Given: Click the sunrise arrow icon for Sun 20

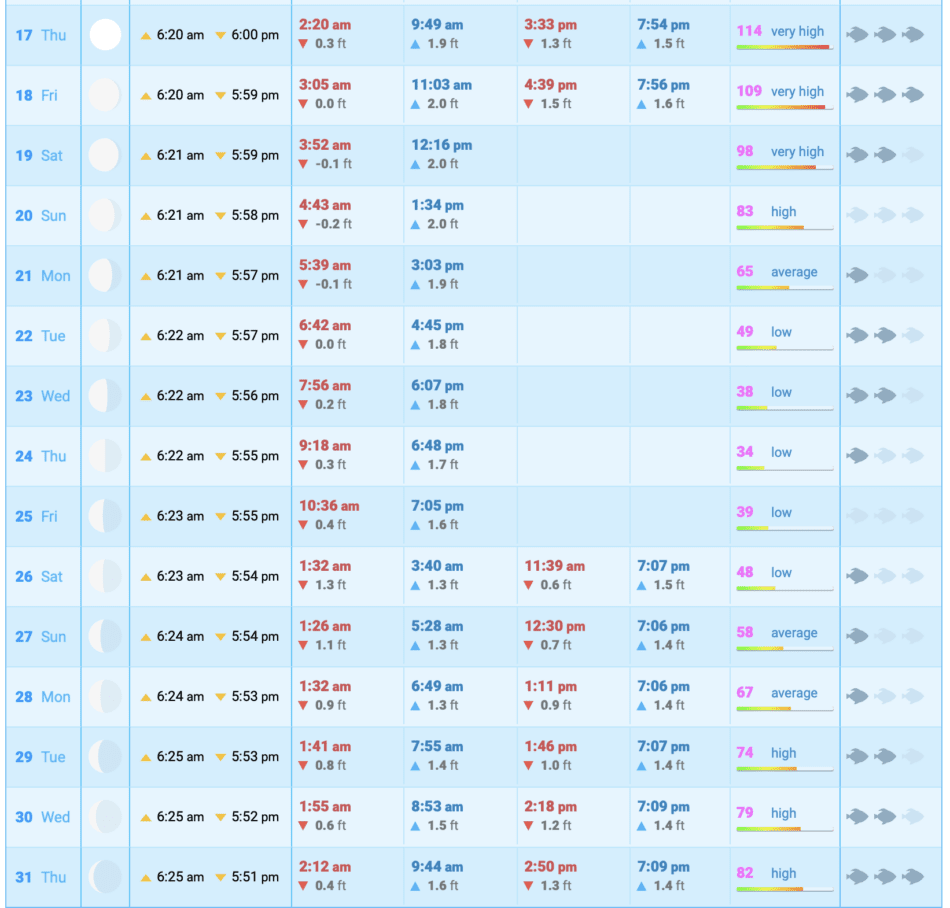Looking at the screenshot, I should 146,216.
